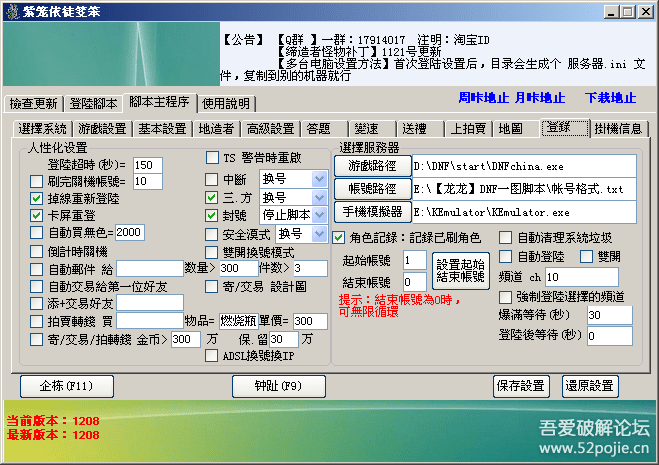Open the 檢查更新 tab
This screenshot has width=659, height=465.
coord(34,103)
